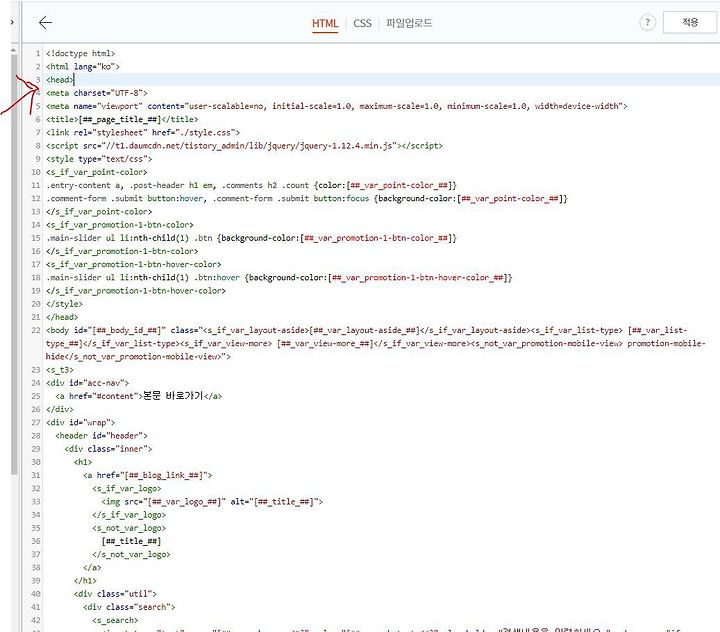The width and height of the screenshot is (720, 632).
Task: Click the meta charset="UTF-8" line
Action: tap(96, 93)
